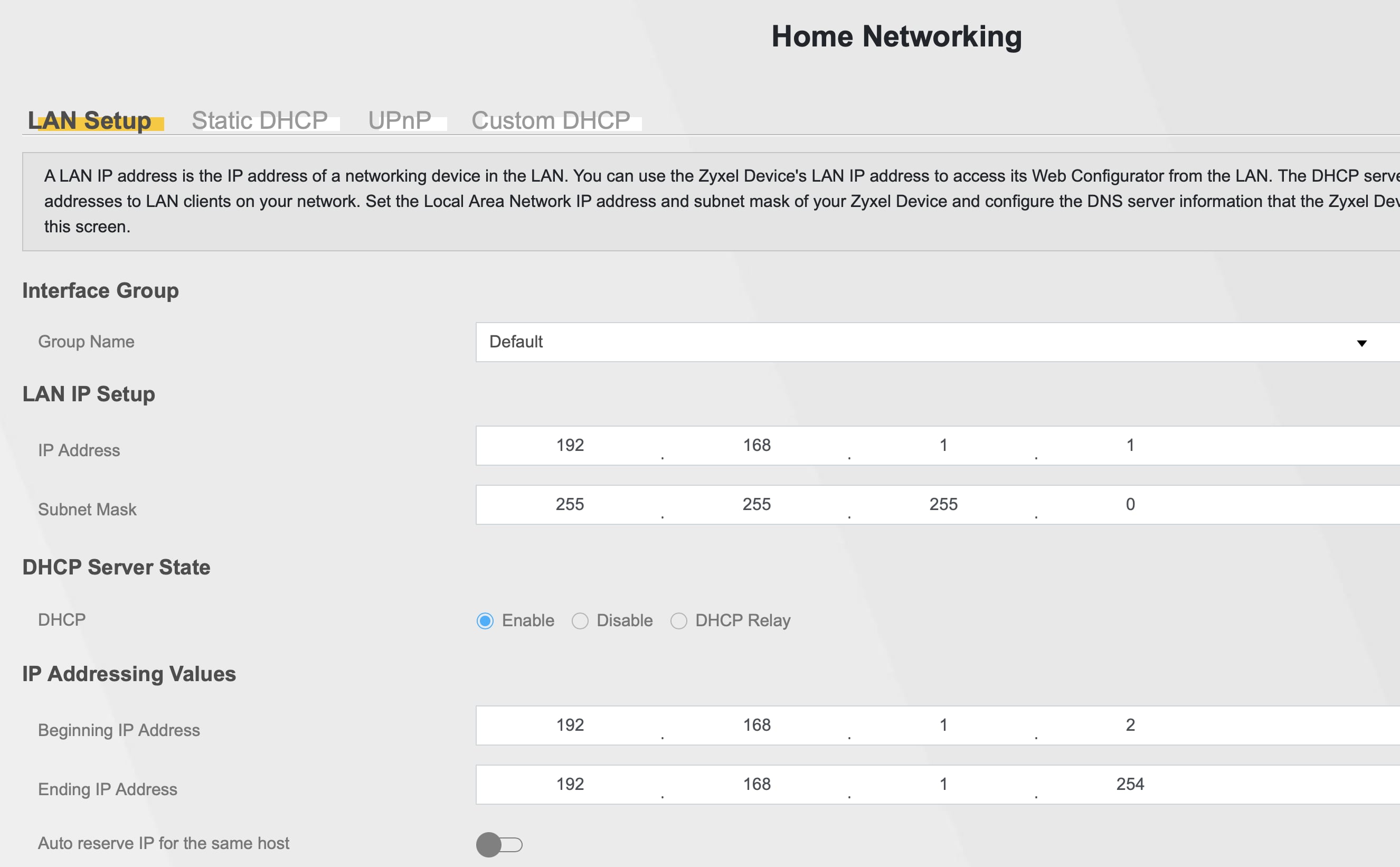Go to the Custom DHCP tab

pos(551,120)
